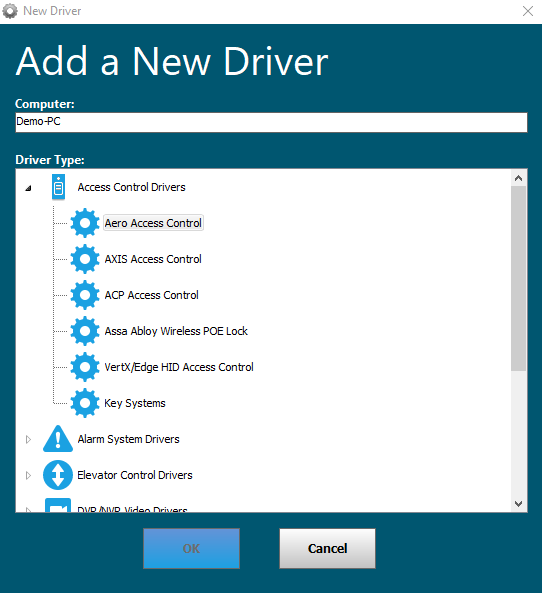This screenshot has width=542, height=593.
Task: Click the Elevator Control Drivers arrows icon
Action: (58, 475)
